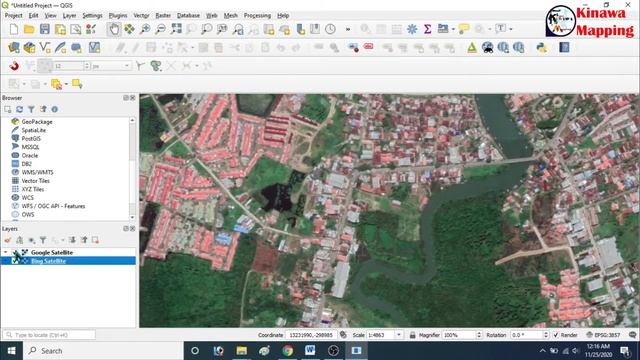This screenshot has width=640, height=360.
Task: Click the Magnifier percentage stepper
Action: 479,335
